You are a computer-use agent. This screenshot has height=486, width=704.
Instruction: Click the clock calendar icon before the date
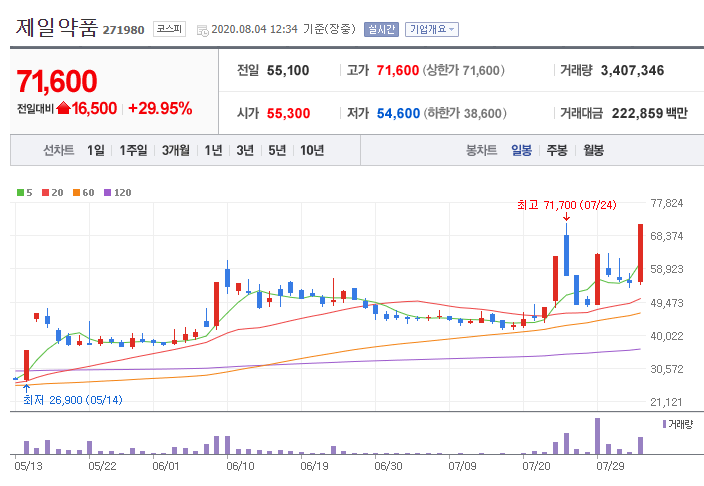pyautogui.click(x=202, y=31)
